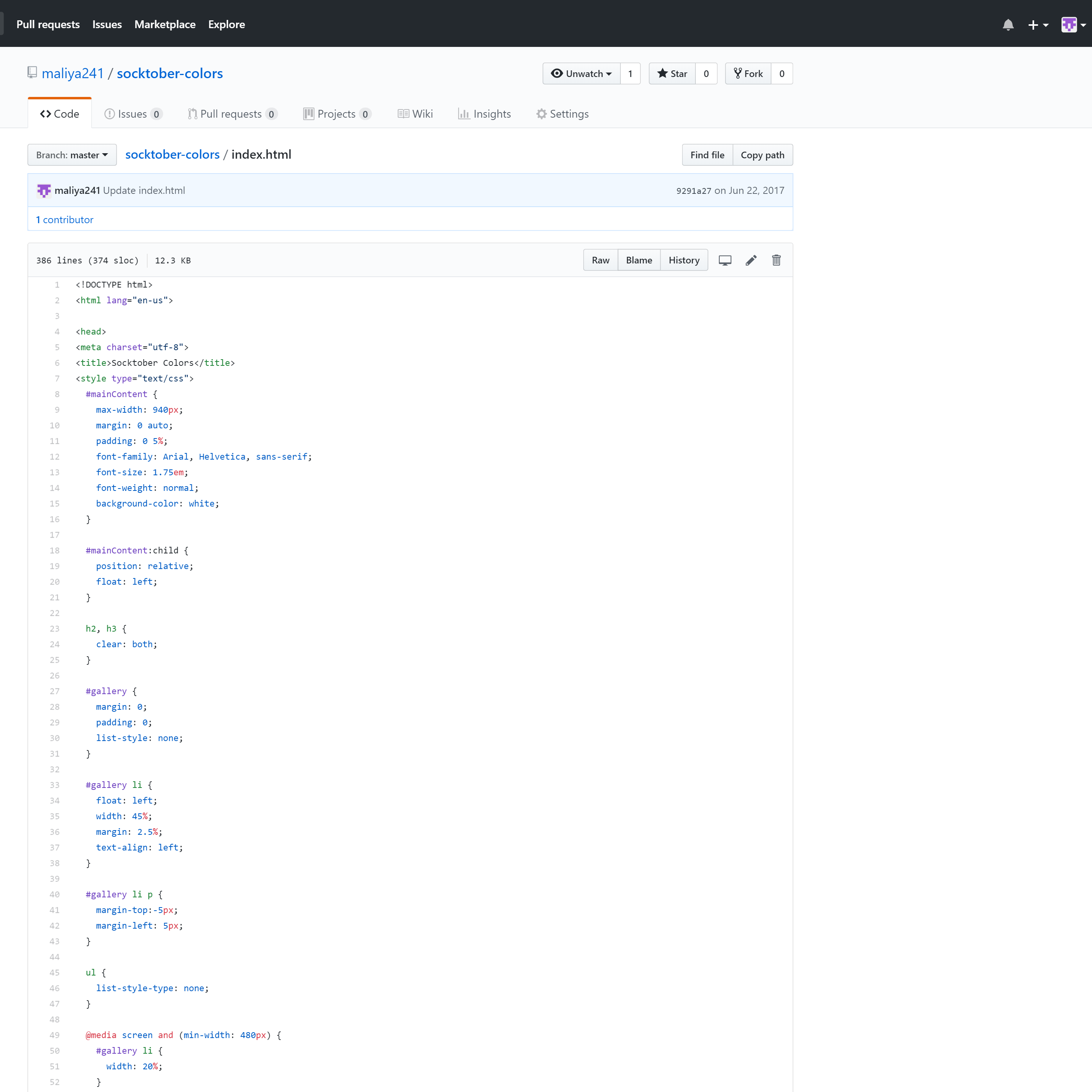1092x1092 pixels.
Task: Switch to the Wiki tab
Action: (x=415, y=114)
